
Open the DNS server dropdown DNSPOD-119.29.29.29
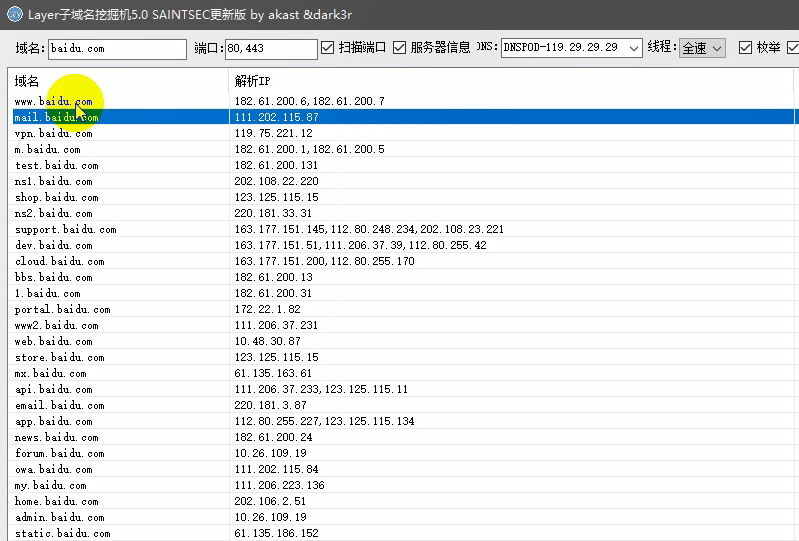(x=571, y=48)
